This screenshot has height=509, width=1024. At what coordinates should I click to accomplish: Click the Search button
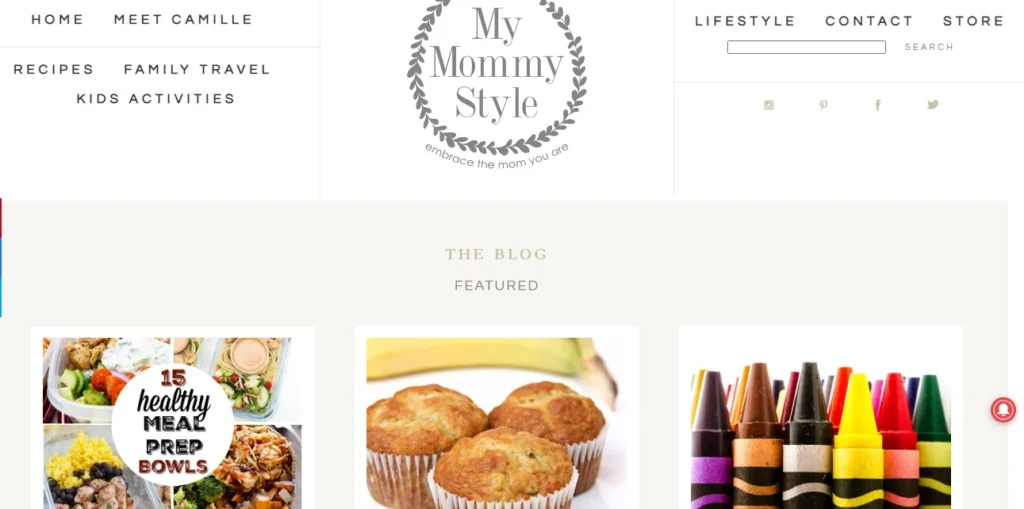[929, 47]
